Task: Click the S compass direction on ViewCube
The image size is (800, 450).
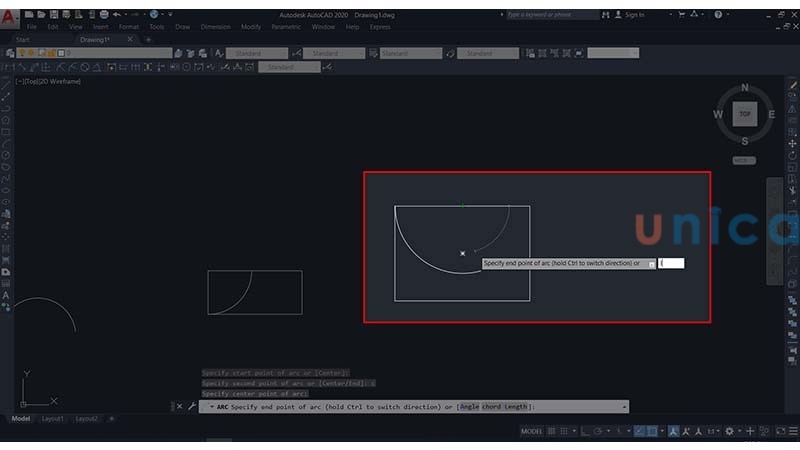Action: 745,141
